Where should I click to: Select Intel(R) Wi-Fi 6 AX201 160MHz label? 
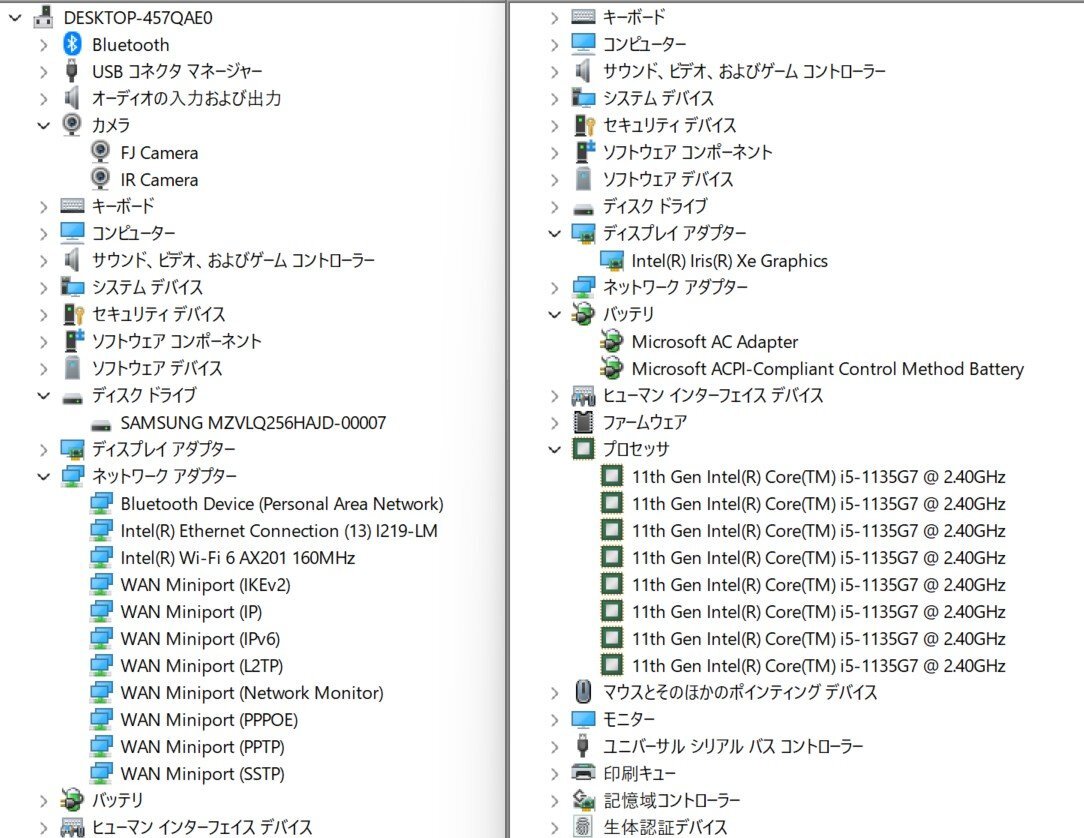(238, 557)
